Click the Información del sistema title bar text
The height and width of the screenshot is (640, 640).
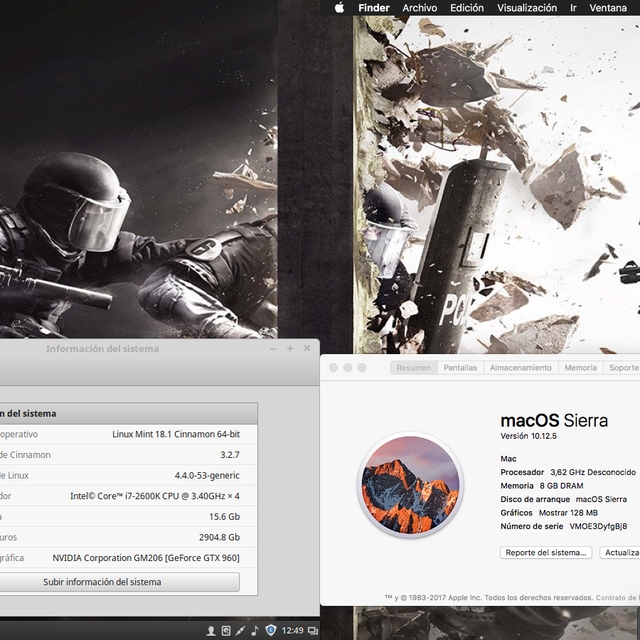102,349
